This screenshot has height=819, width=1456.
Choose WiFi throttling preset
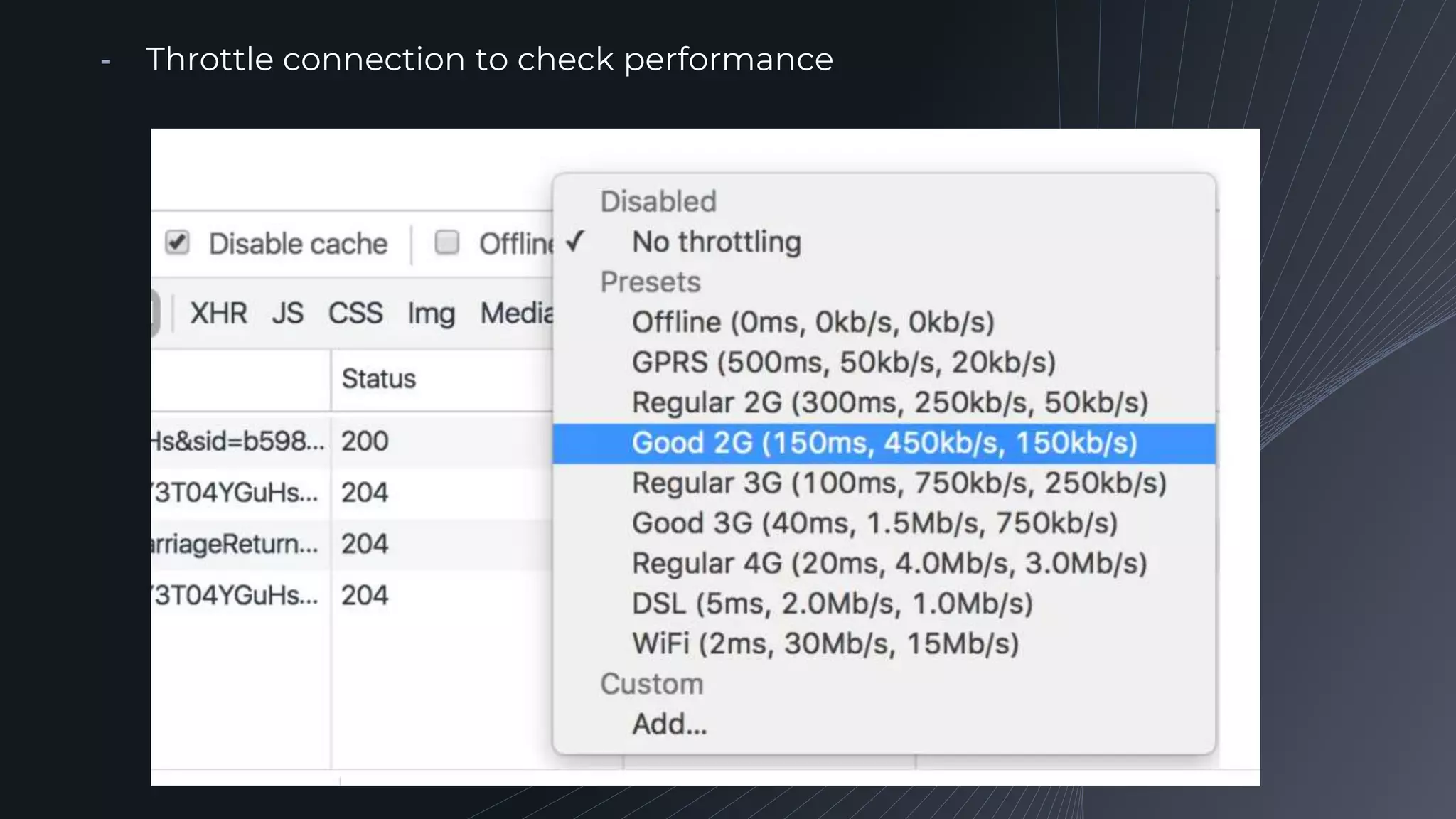pyautogui.click(x=825, y=644)
